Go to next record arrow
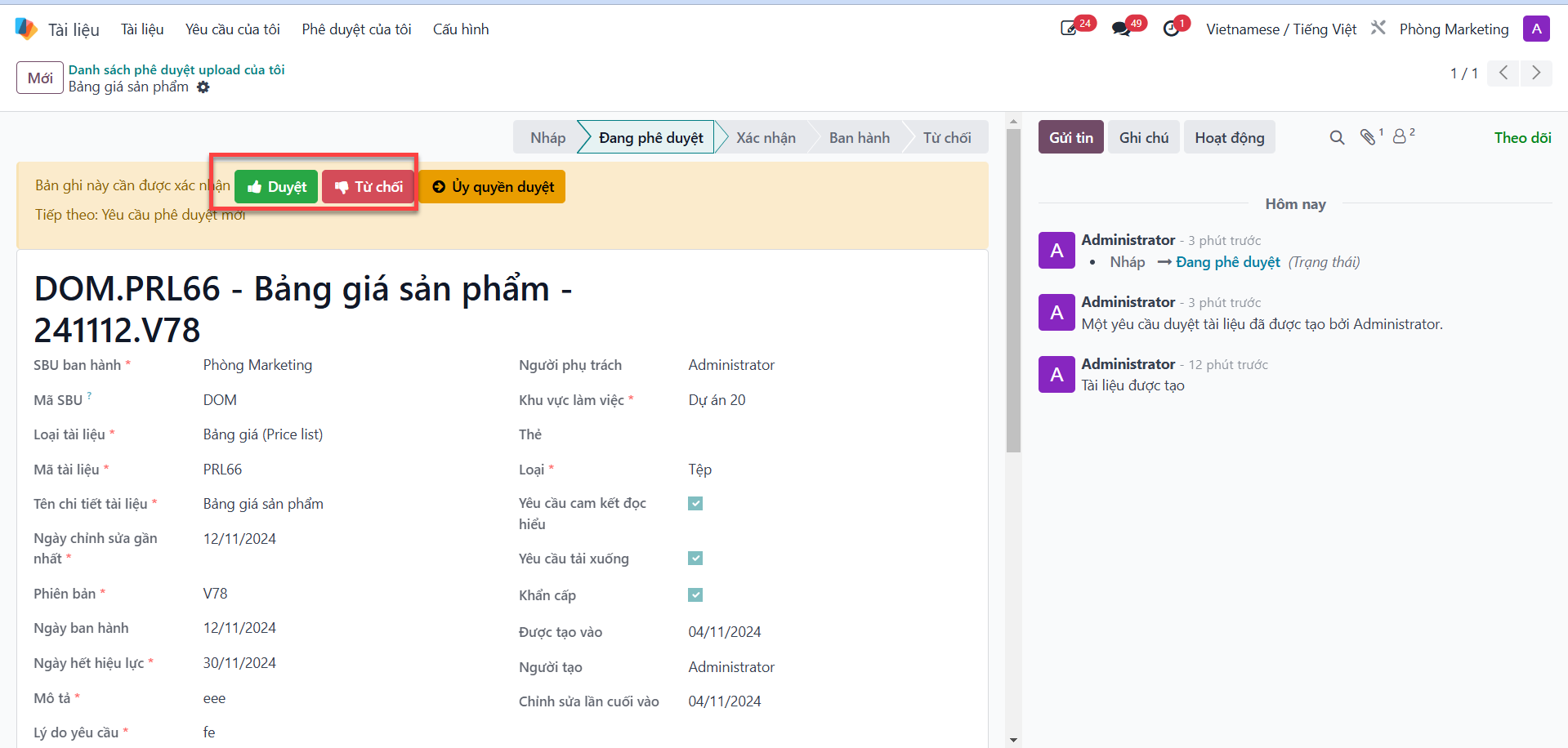The height and width of the screenshot is (748, 1568). click(x=1536, y=73)
